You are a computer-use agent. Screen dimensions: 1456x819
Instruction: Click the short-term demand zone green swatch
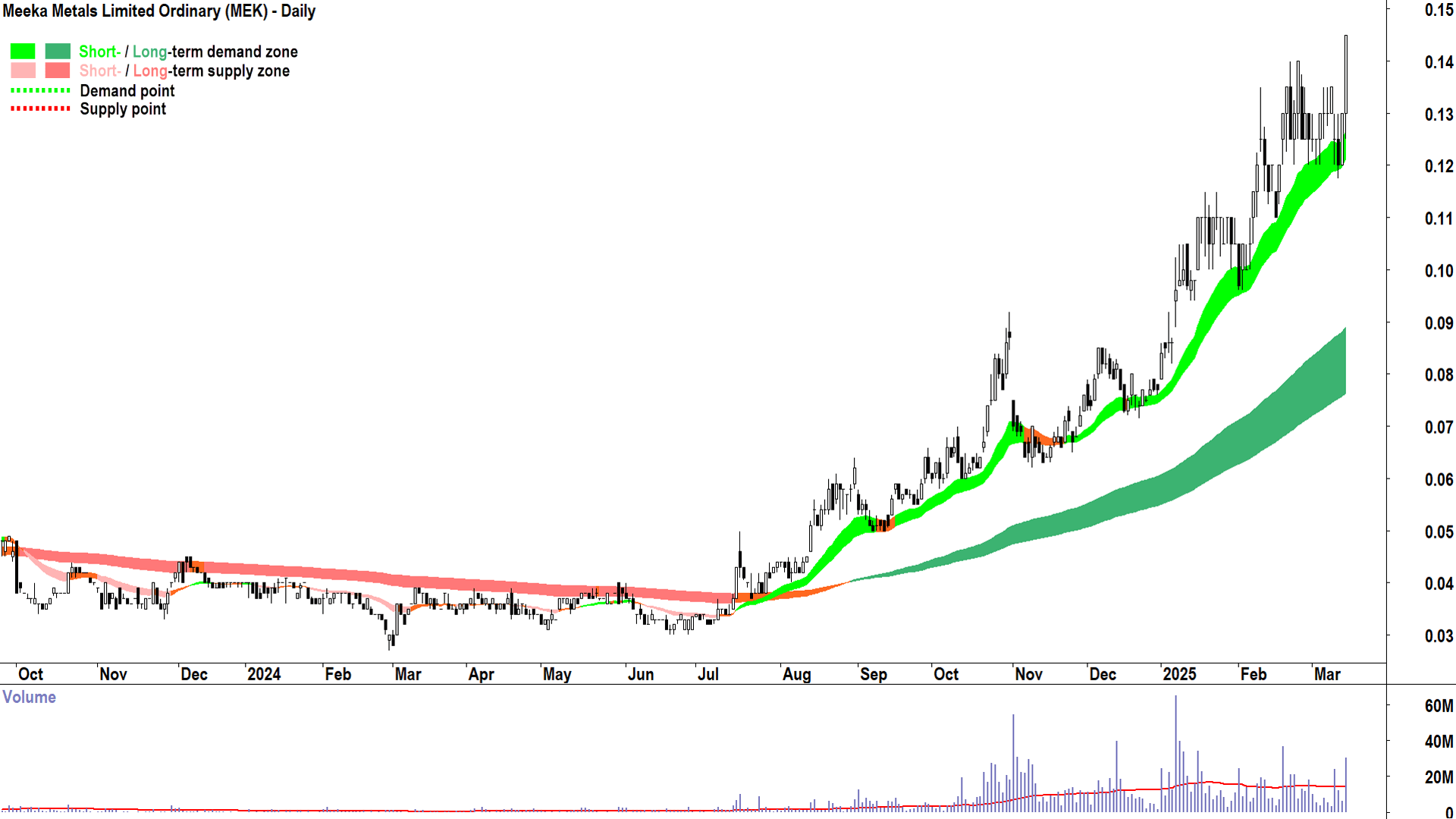pos(23,52)
